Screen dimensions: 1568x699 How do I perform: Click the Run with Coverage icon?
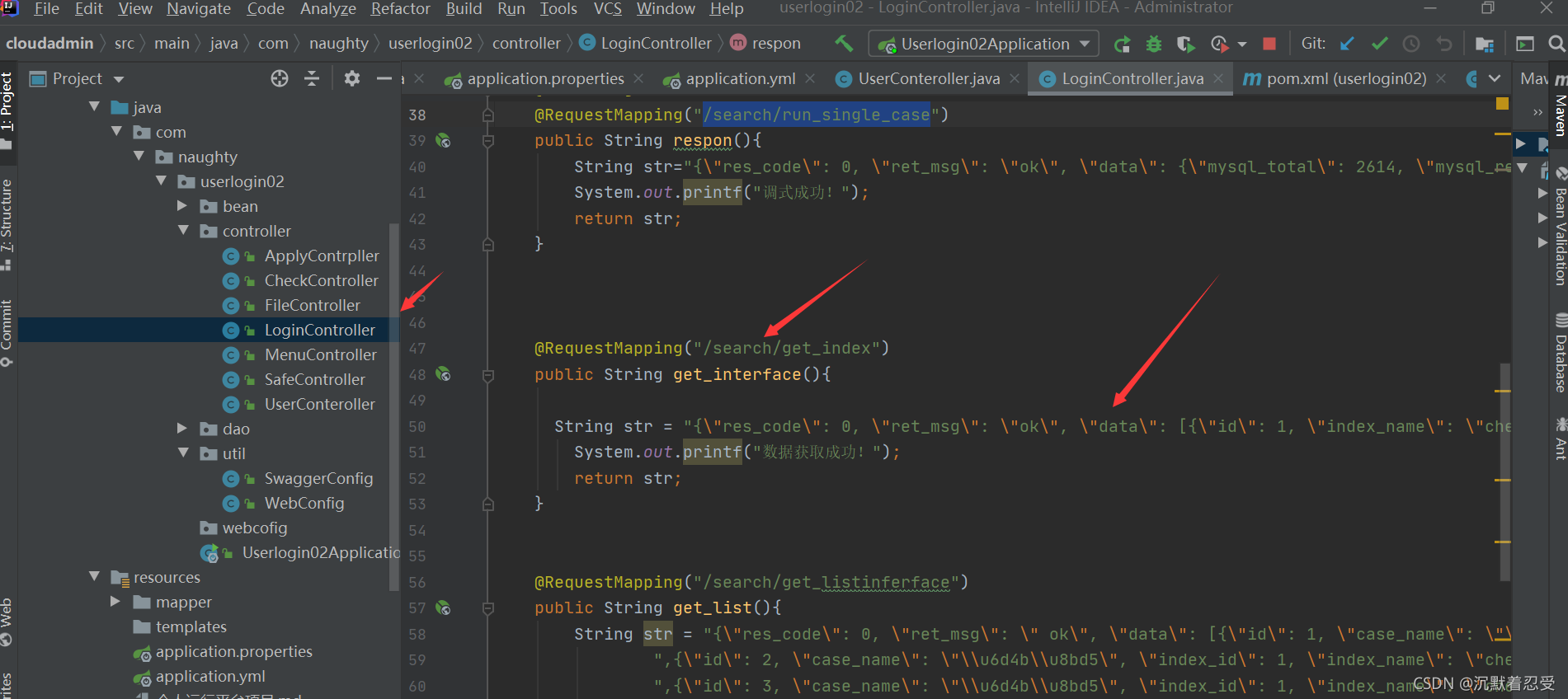click(x=1185, y=44)
